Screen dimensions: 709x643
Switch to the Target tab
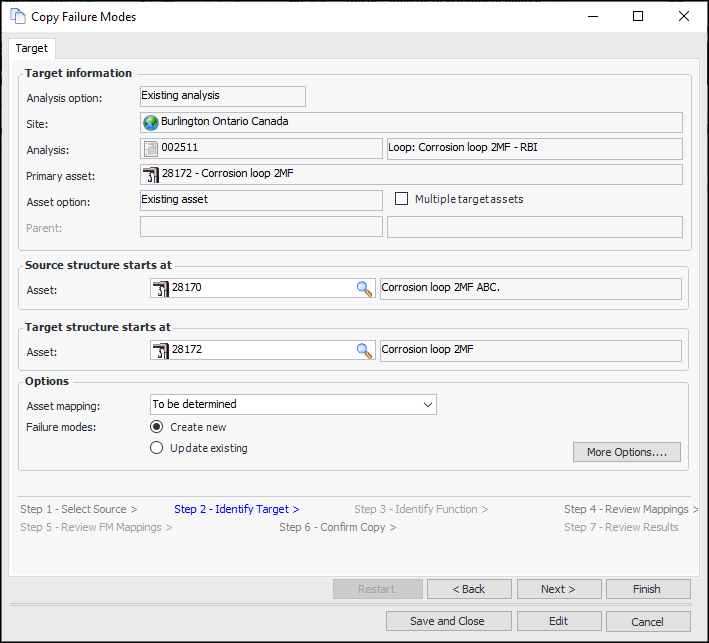[31, 48]
